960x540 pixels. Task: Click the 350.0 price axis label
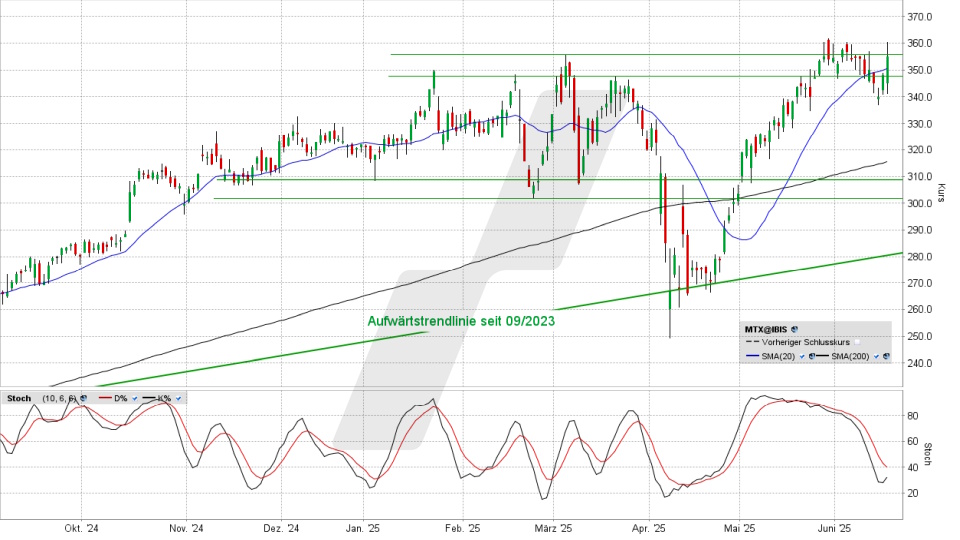click(x=919, y=70)
